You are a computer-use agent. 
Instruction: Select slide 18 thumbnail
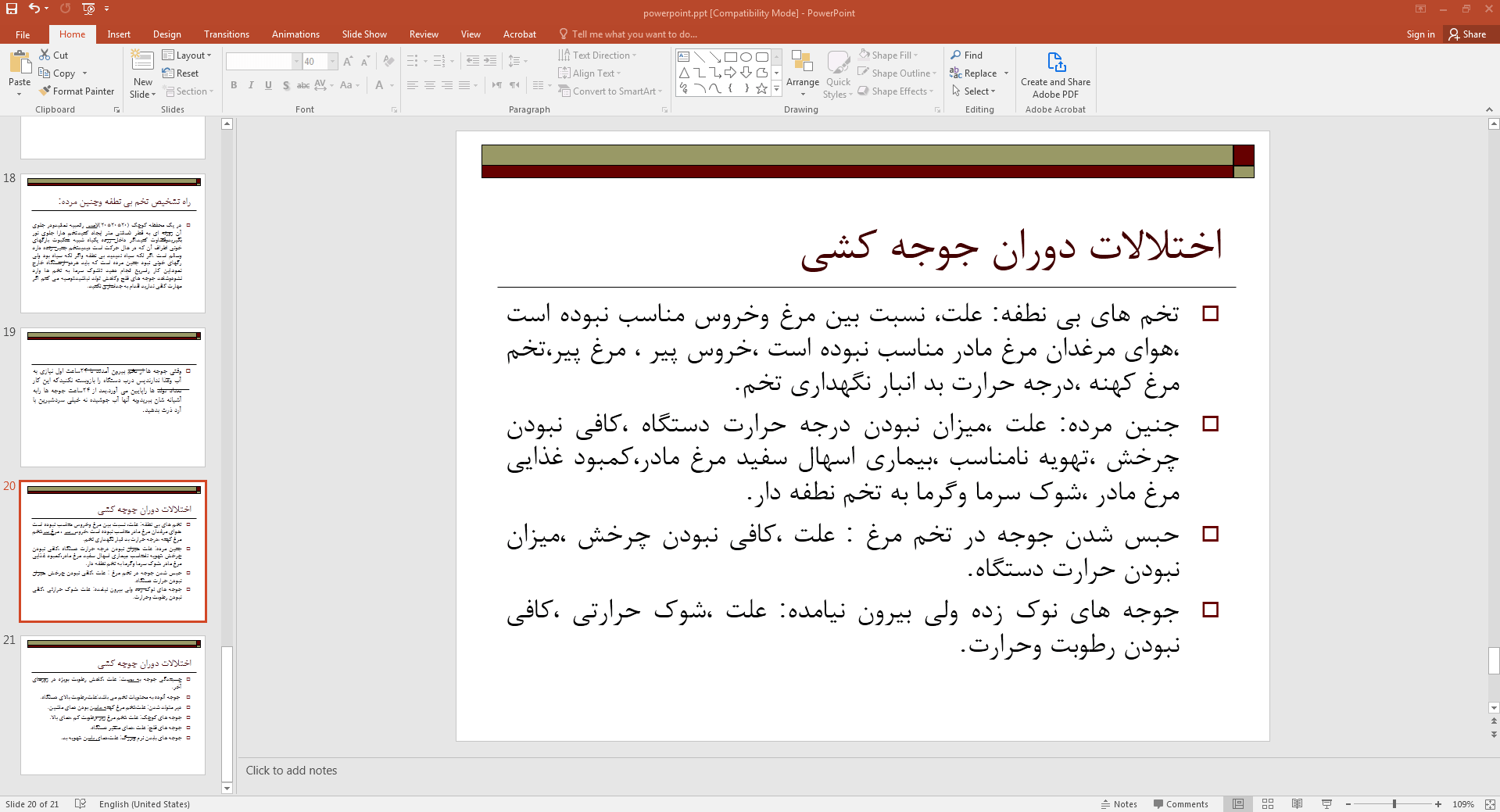pyautogui.click(x=113, y=243)
